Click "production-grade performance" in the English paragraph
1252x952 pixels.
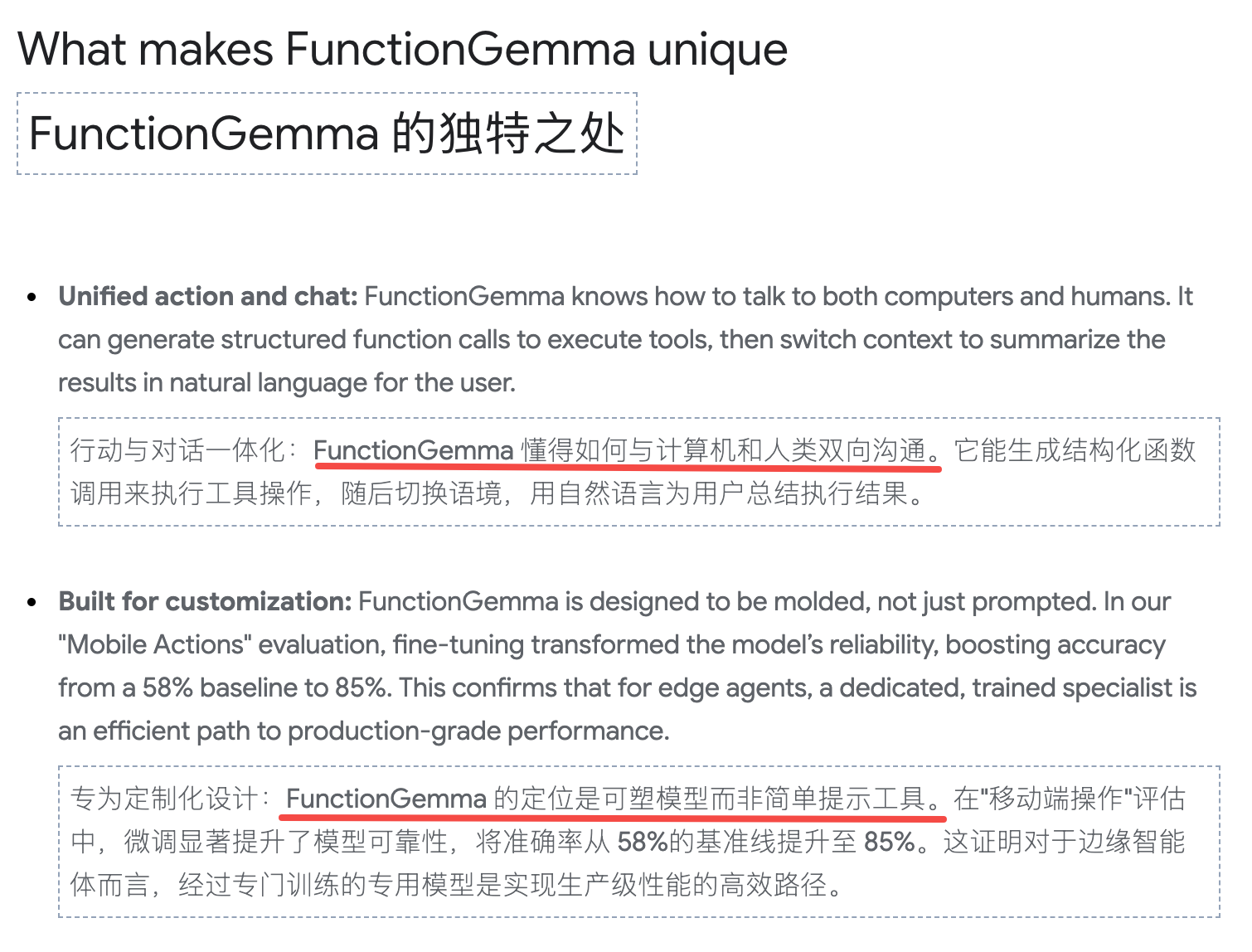pyautogui.click(x=477, y=731)
